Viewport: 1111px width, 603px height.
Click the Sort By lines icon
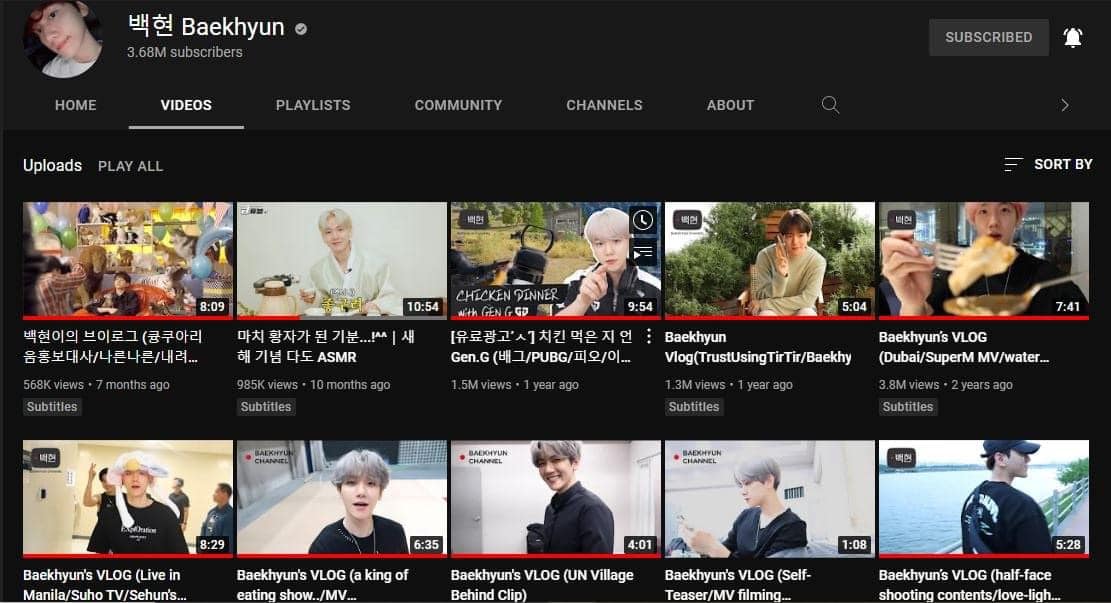click(1013, 164)
